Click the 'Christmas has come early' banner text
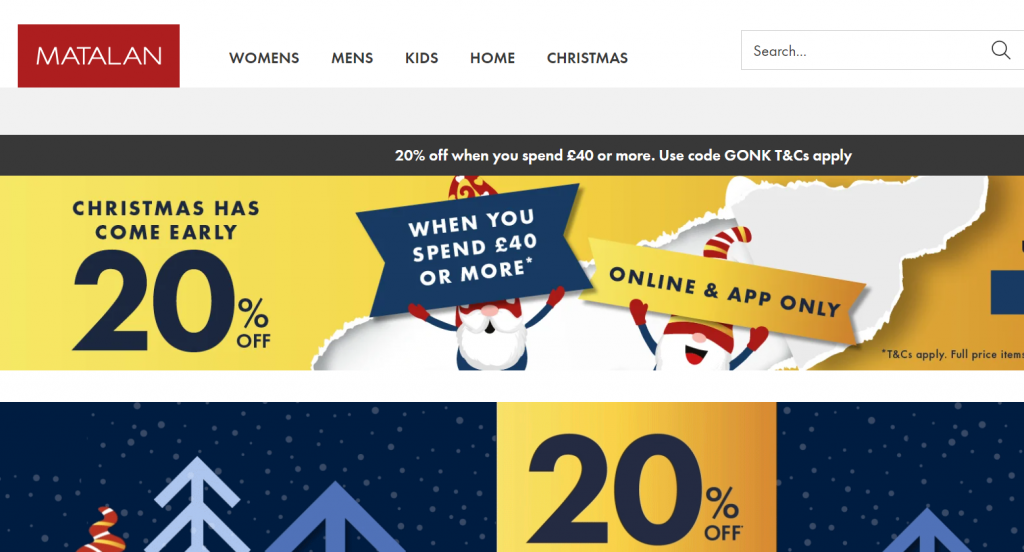This screenshot has height=552, width=1024. click(x=166, y=220)
